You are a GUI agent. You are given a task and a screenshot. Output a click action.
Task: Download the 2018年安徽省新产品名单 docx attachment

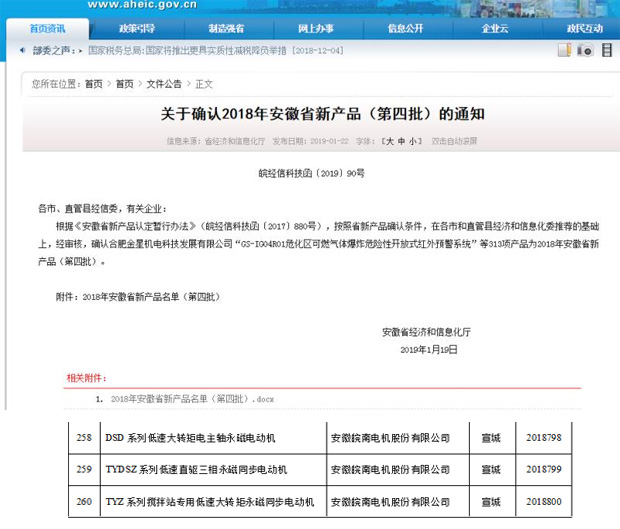[192, 398]
